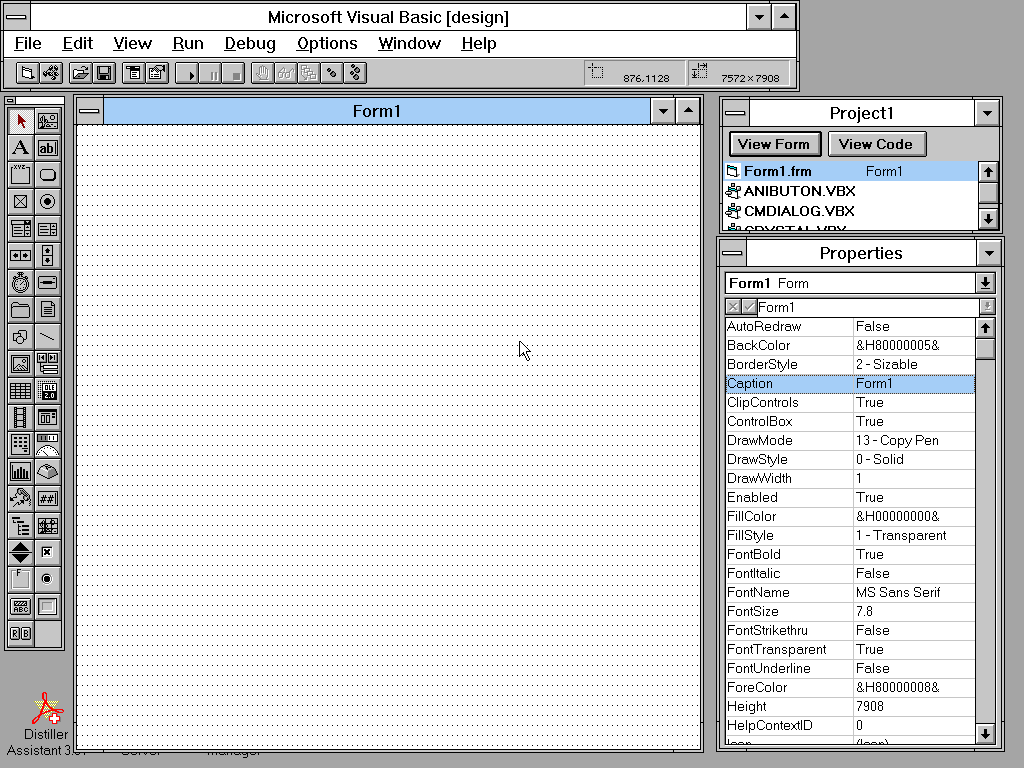Toggle a breakpoint with the hand icon
This screenshot has width=1024, height=768.
tap(263, 72)
